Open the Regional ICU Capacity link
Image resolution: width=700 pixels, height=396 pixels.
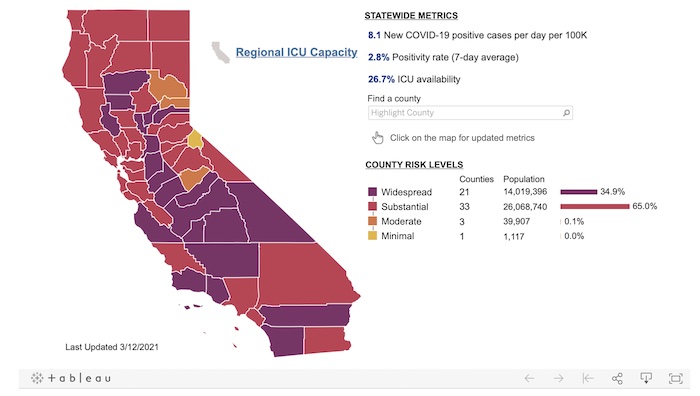tap(296, 52)
